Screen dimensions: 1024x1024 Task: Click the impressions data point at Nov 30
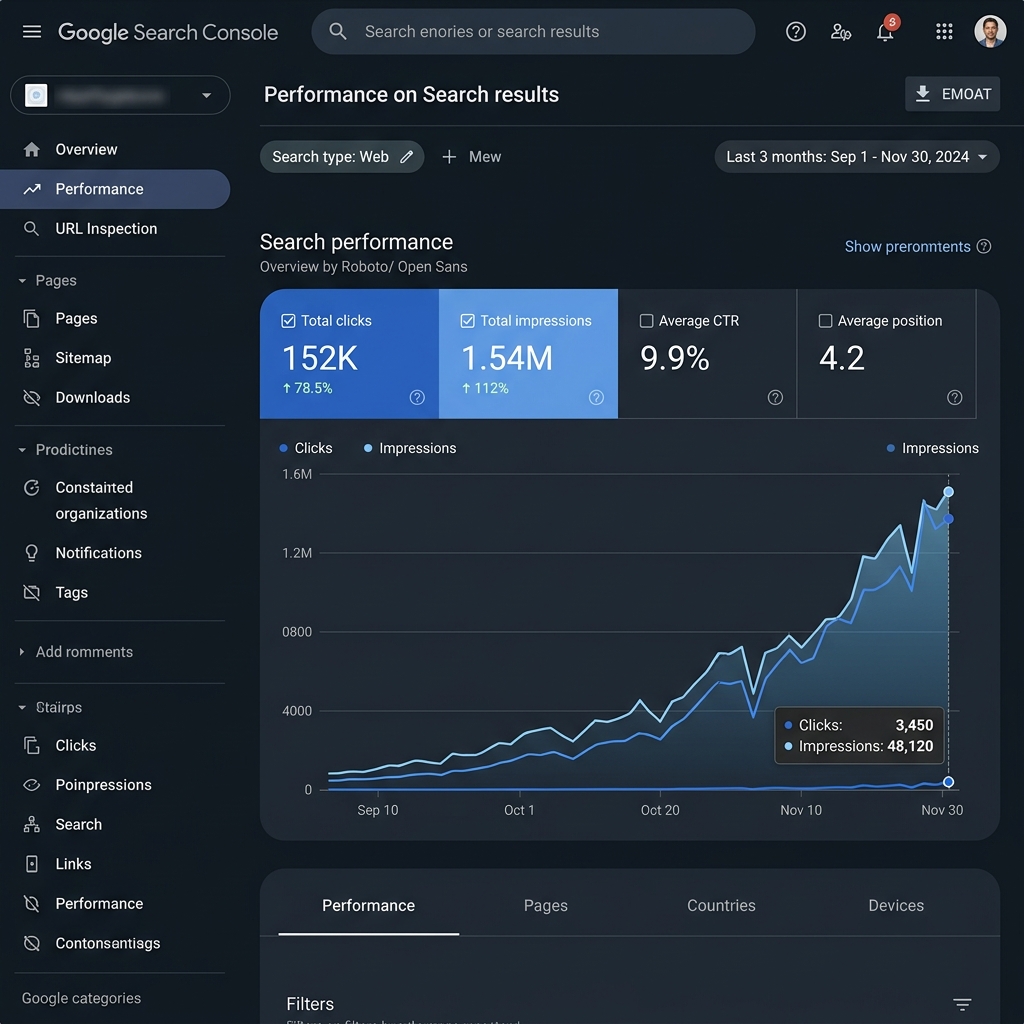(x=948, y=492)
